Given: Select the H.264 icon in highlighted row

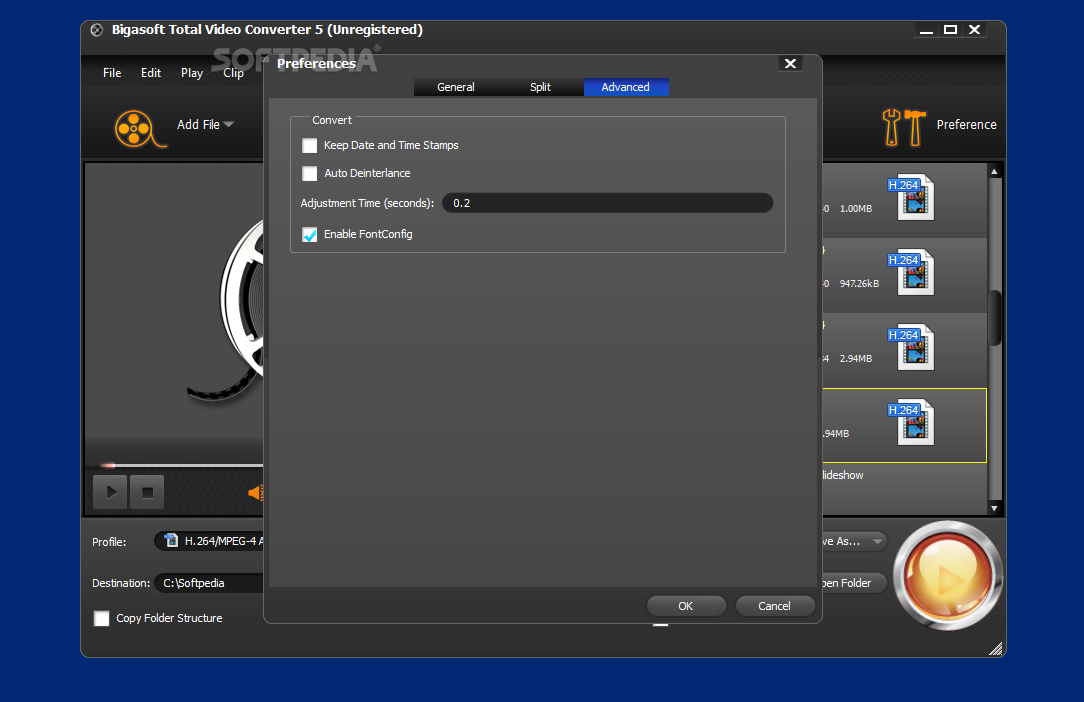Looking at the screenshot, I should click(x=912, y=422).
